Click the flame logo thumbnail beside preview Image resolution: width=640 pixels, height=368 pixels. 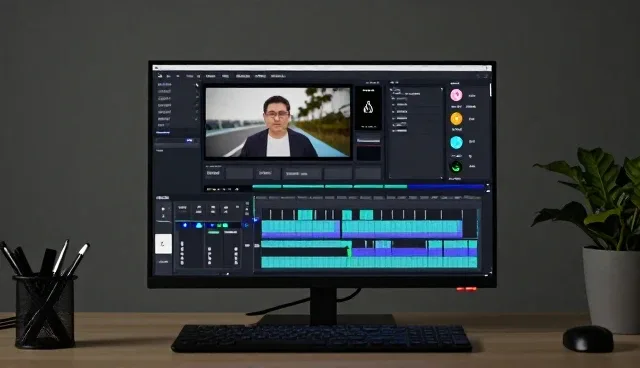click(x=368, y=108)
